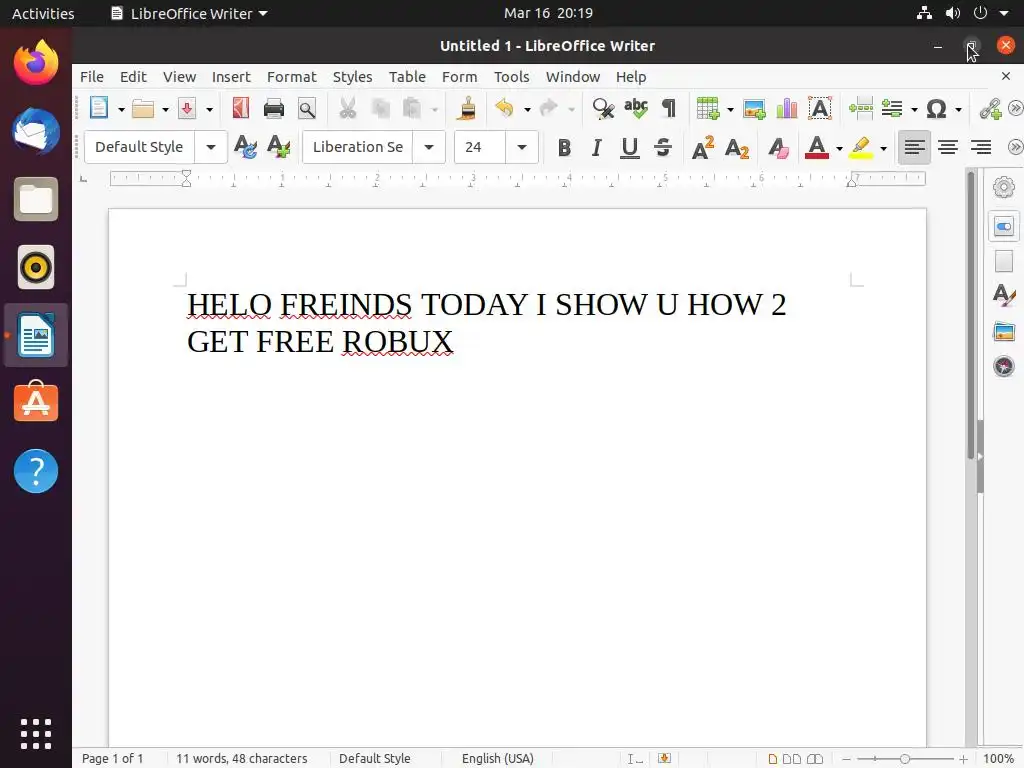
Task: Click the 100% zoom level
Action: pyautogui.click(x=999, y=759)
